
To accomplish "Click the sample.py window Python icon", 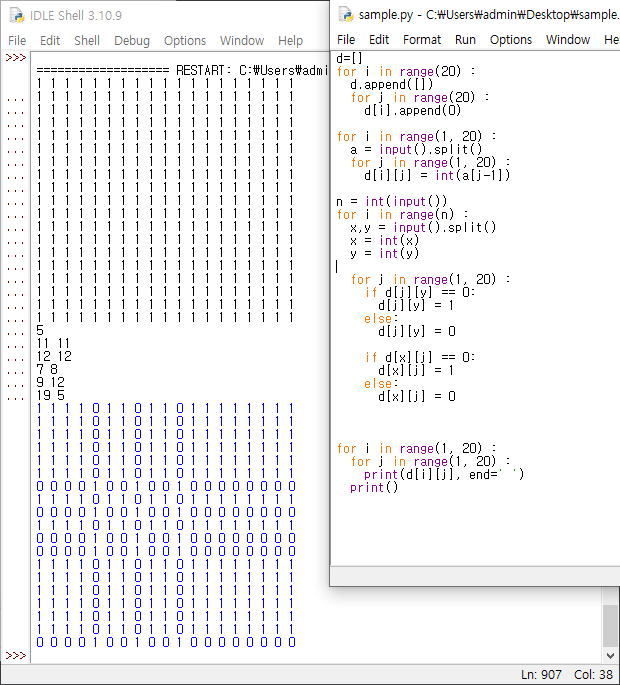I will (346, 14).
